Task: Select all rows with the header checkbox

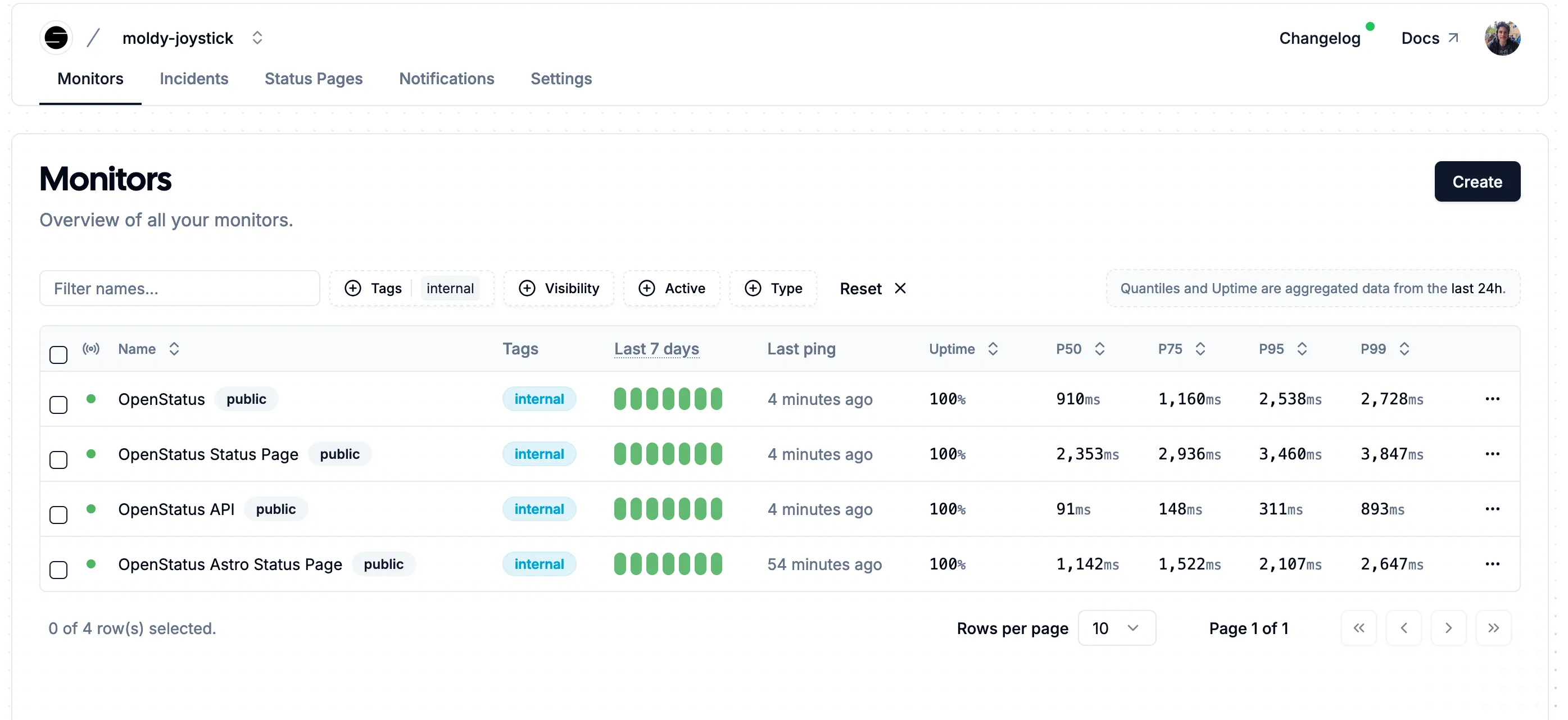Action: (58, 353)
